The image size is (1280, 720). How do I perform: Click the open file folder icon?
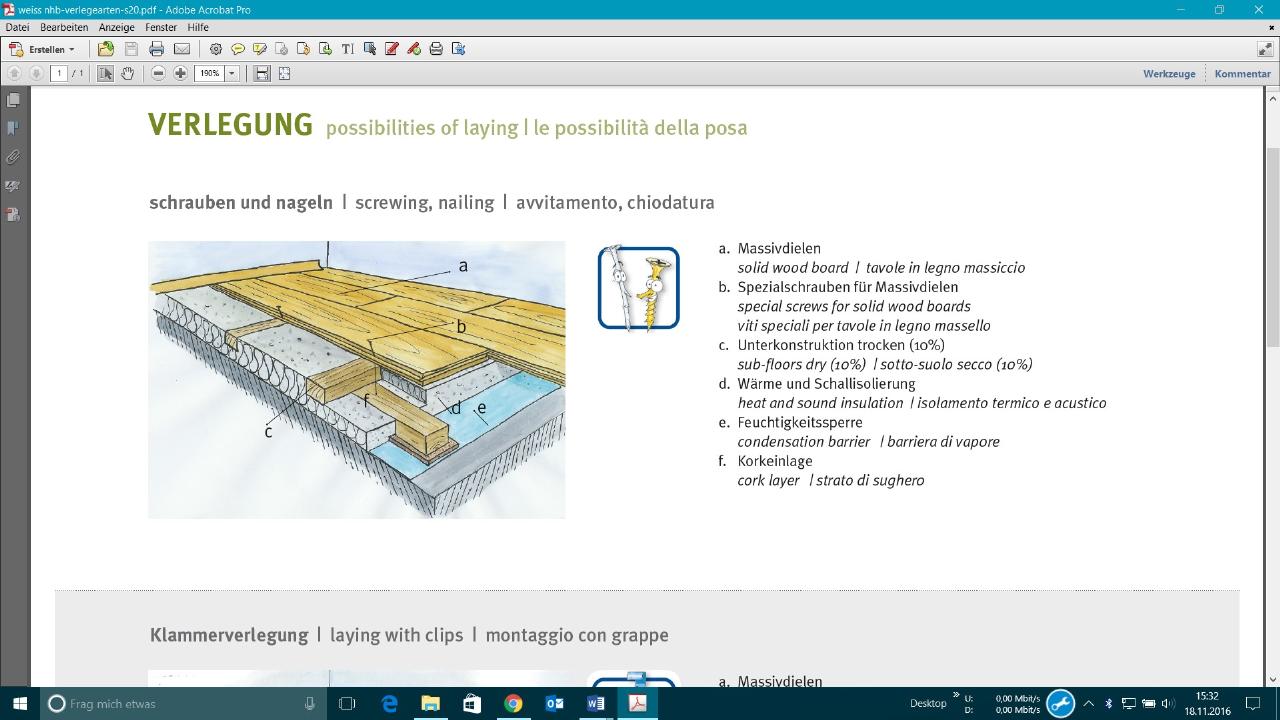(106, 49)
